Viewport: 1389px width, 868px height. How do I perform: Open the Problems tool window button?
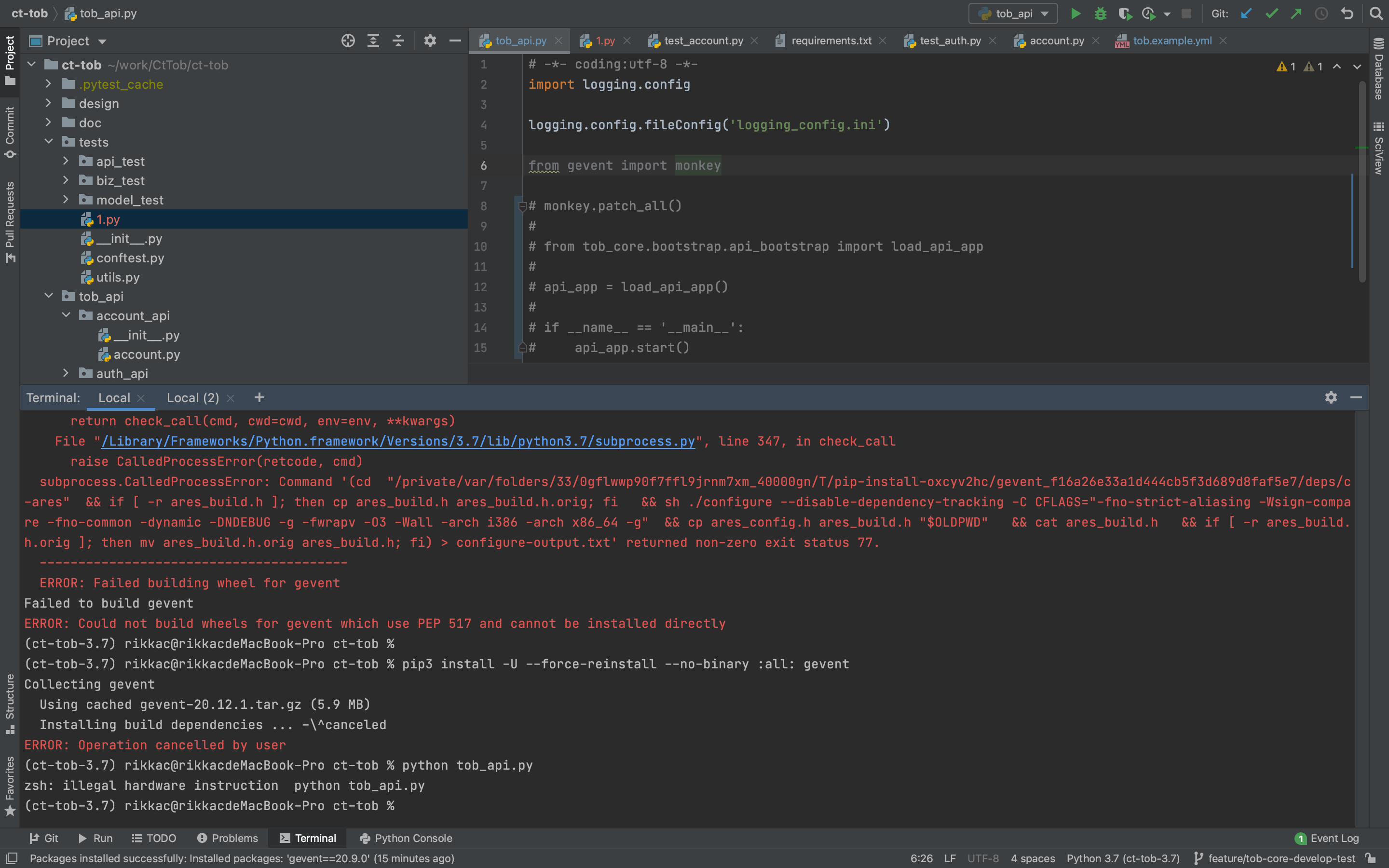[x=227, y=838]
